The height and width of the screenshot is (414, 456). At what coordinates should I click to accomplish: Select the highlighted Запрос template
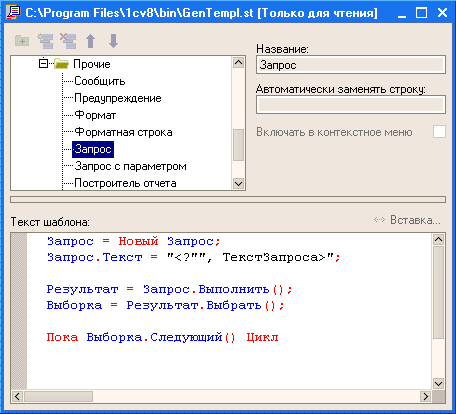93,149
